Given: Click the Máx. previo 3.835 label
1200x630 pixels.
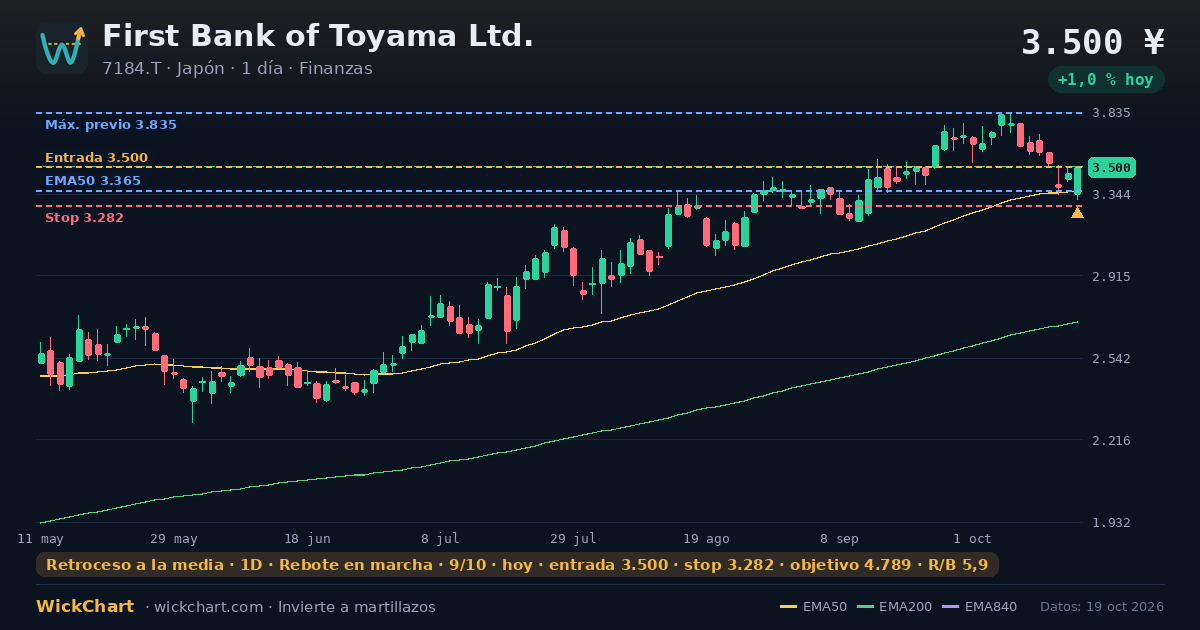Looking at the screenshot, I should pyautogui.click(x=111, y=125).
